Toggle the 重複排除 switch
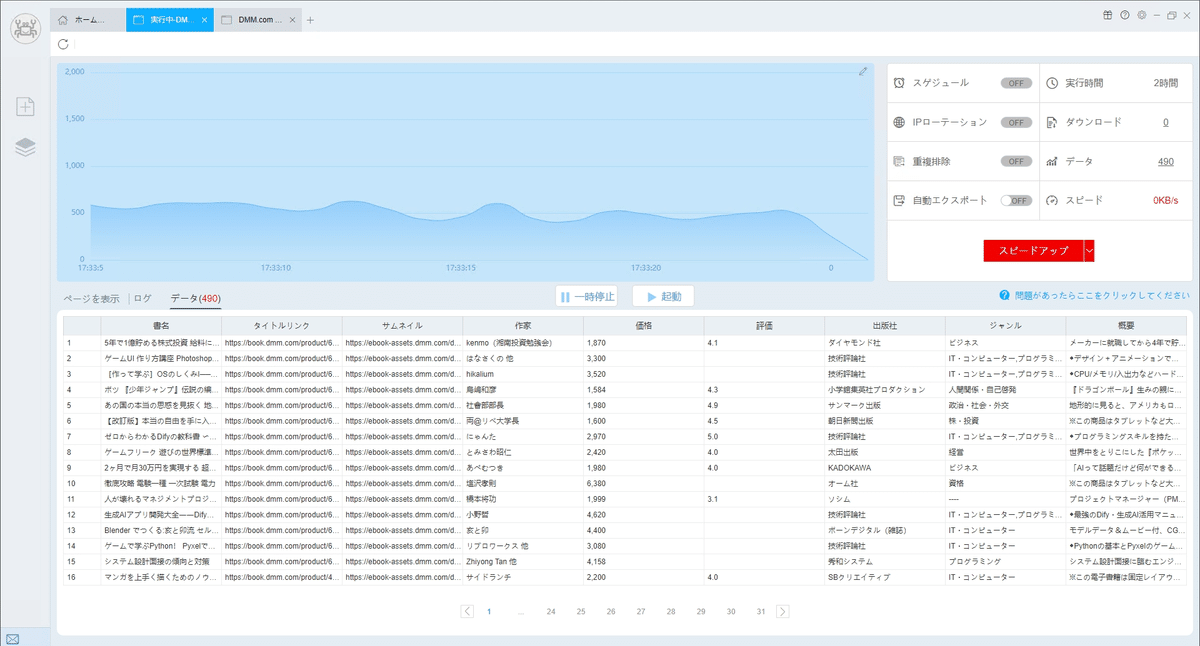Image resolution: width=1200 pixels, height=646 pixels. coord(1016,161)
